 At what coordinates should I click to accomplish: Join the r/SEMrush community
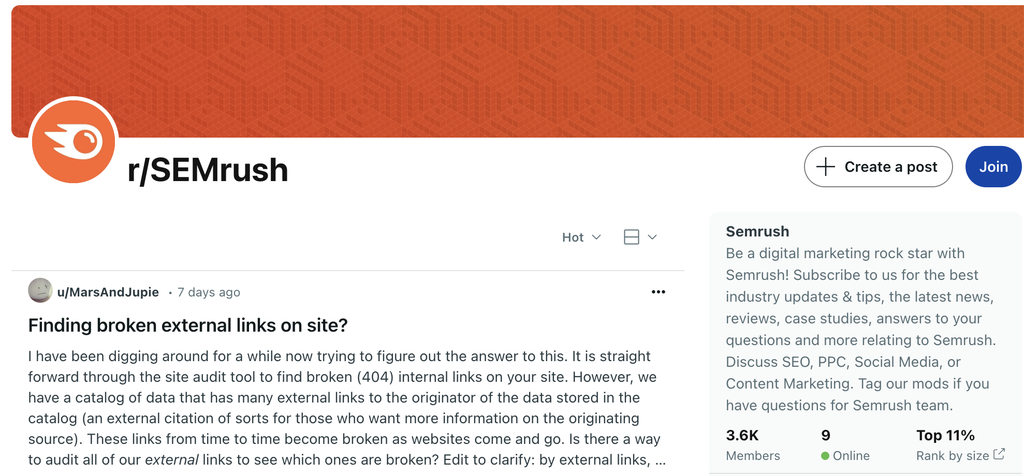993,167
